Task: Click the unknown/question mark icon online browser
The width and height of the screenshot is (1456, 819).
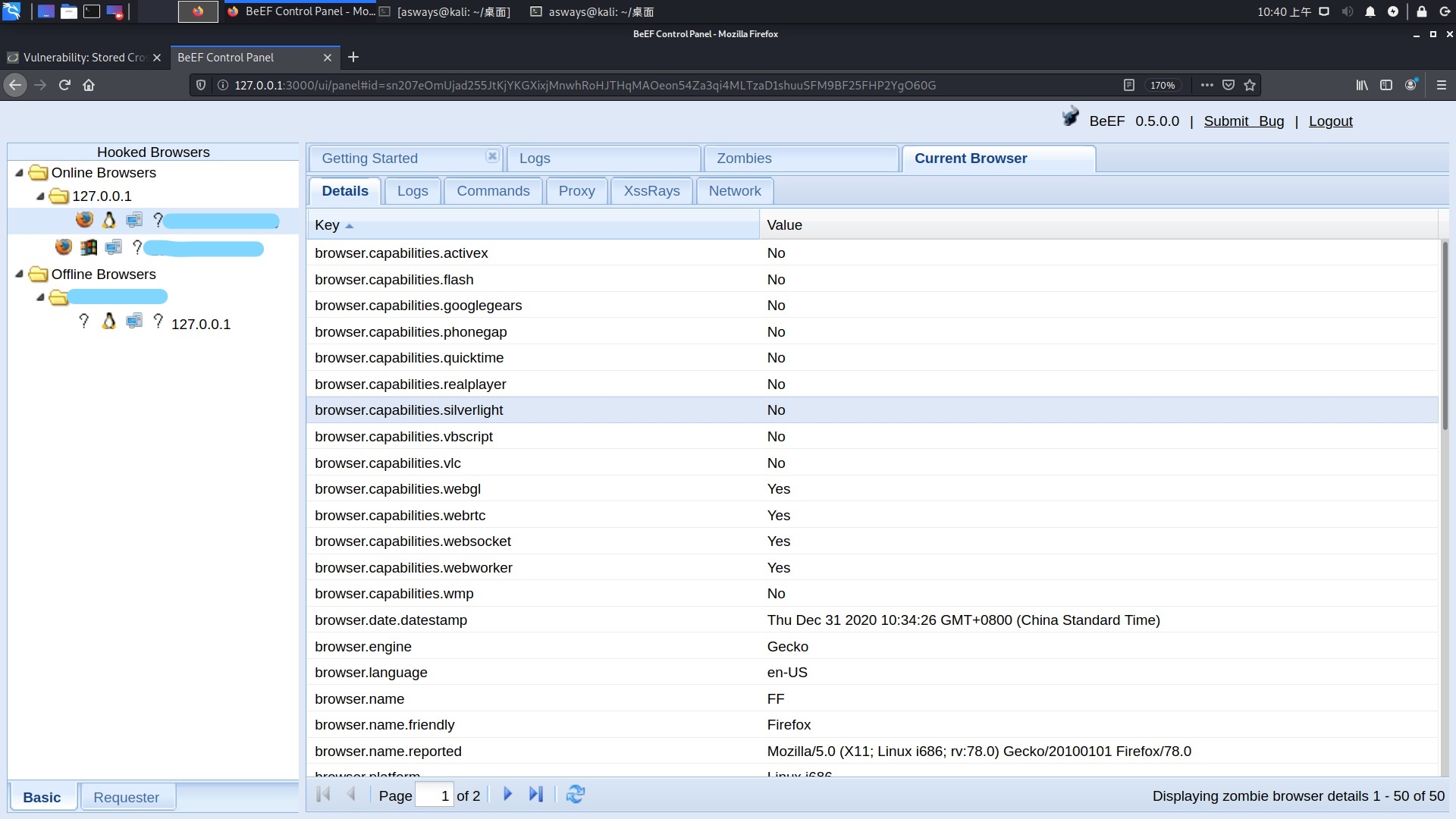Action: (158, 220)
